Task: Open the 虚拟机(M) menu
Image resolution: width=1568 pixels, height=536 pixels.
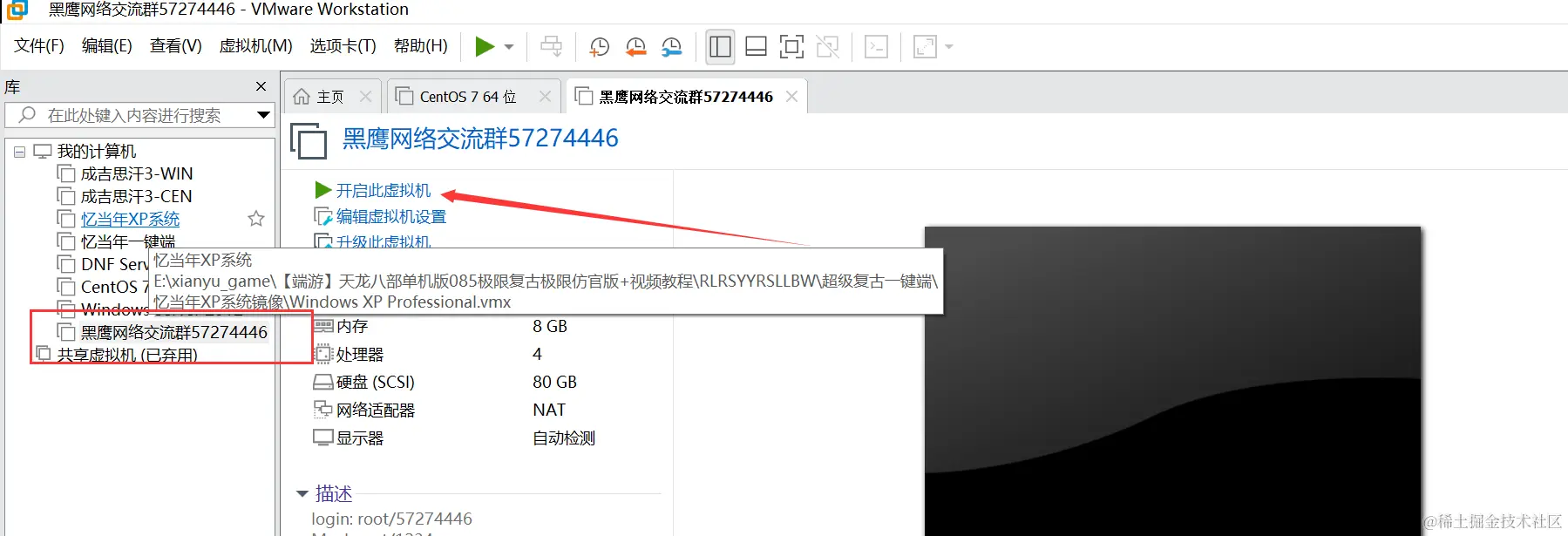Action: pyautogui.click(x=256, y=46)
